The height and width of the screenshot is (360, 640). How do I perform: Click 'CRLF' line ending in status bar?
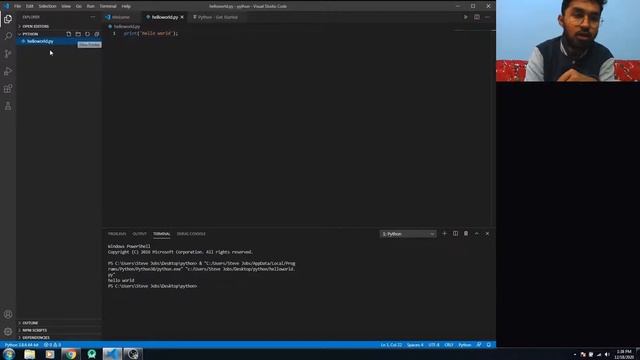pos(449,345)
